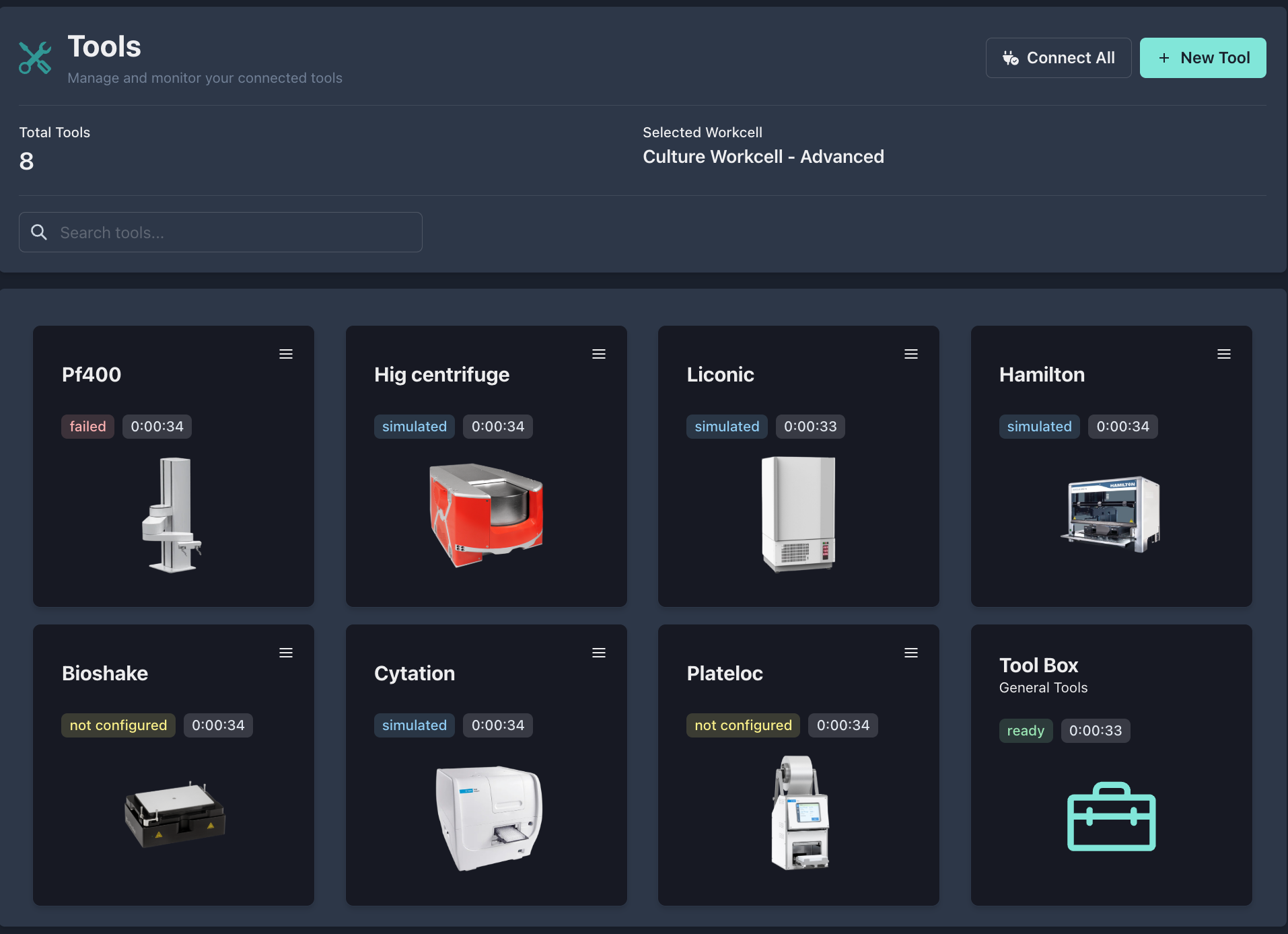Click the Pf400 robot arm image
The image size is (1288, 934).
172,515
